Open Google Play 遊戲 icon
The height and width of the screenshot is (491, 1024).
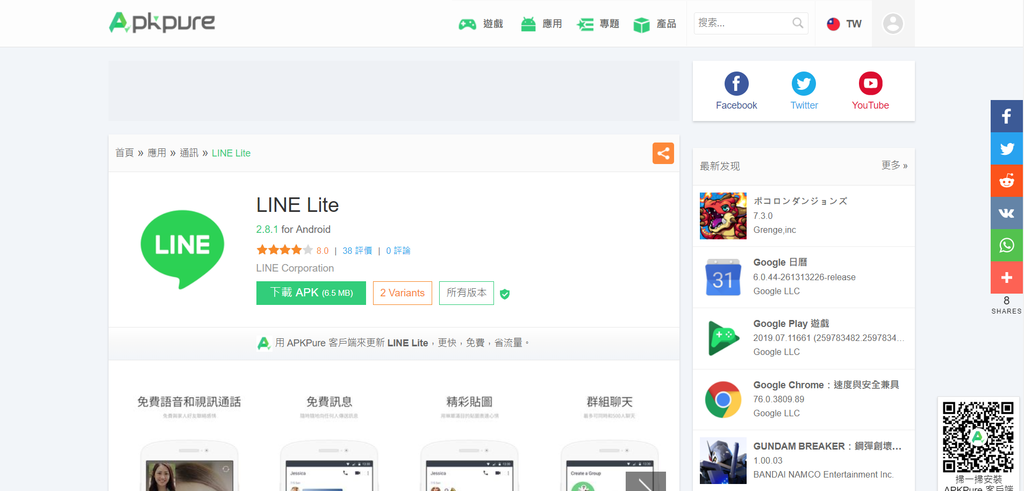click(x=723, y=338)
